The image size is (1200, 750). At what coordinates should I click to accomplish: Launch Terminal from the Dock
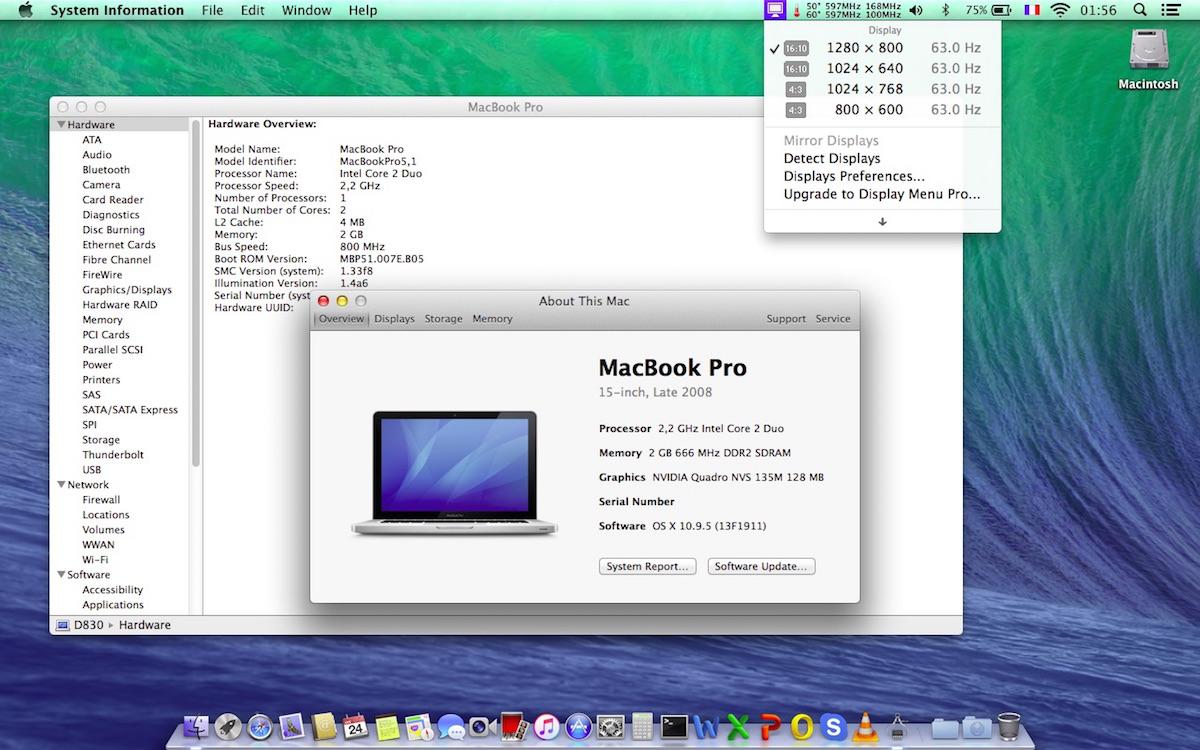(675, 726)
